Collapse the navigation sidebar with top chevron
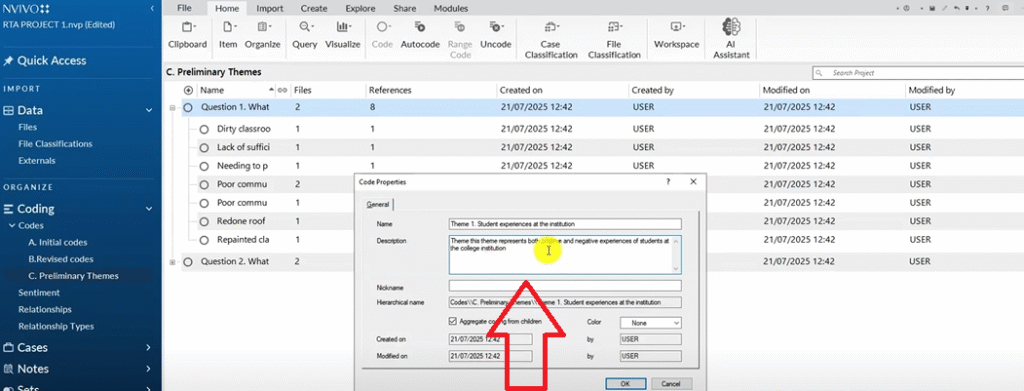The width and height of the screenshot is (1024, 391). pyautogui.click(x=152, y=8)
